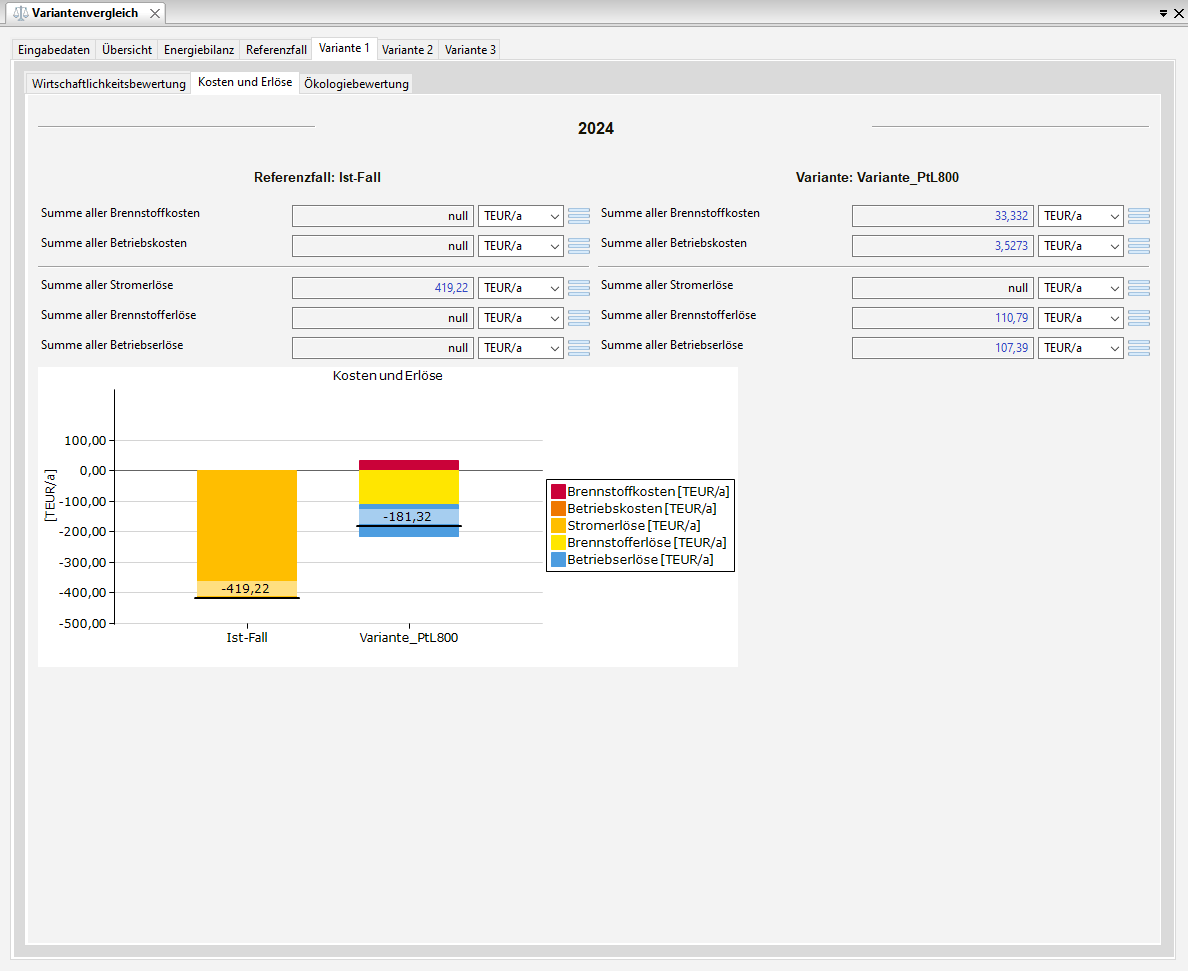Screen dimensions: 1188x971
Task: Open the list icon for Variante_PtL800 Brennstofferlöse row
Action: coord(1139,318)
